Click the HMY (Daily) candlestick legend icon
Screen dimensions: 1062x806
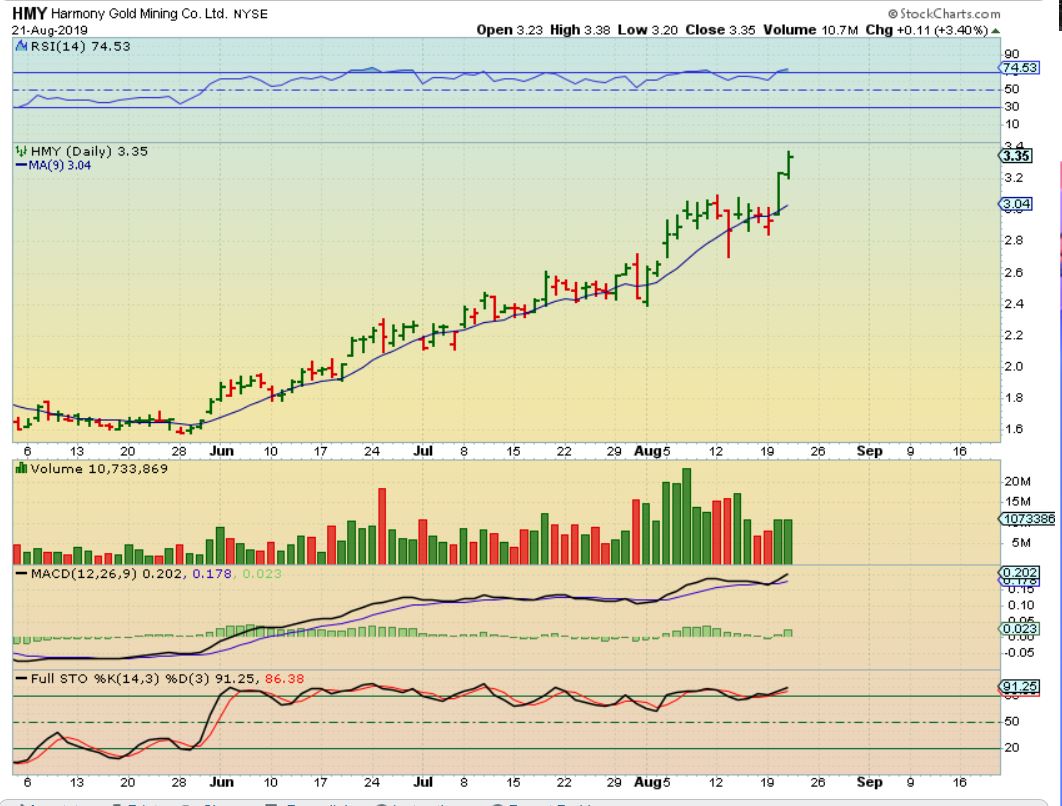[21, 151]
